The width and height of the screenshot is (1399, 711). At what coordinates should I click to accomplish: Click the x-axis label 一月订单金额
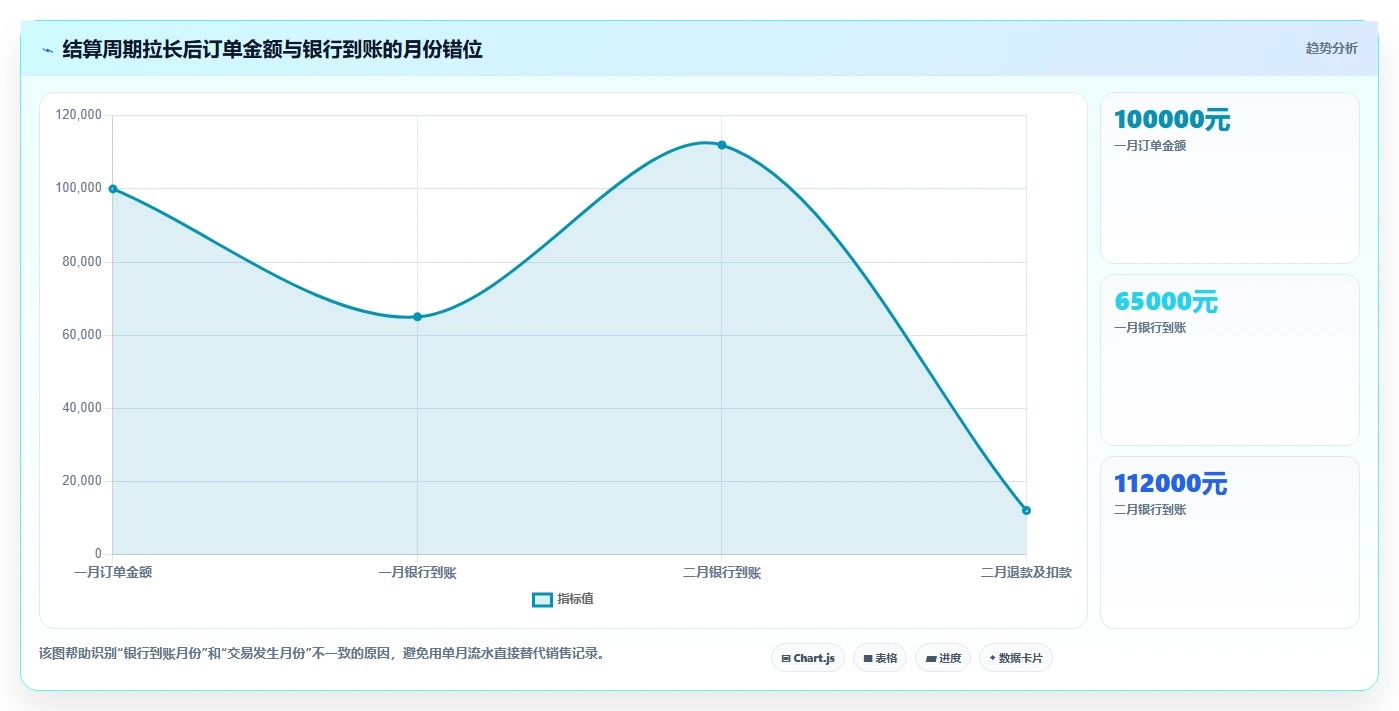click(x=113, y=573)
